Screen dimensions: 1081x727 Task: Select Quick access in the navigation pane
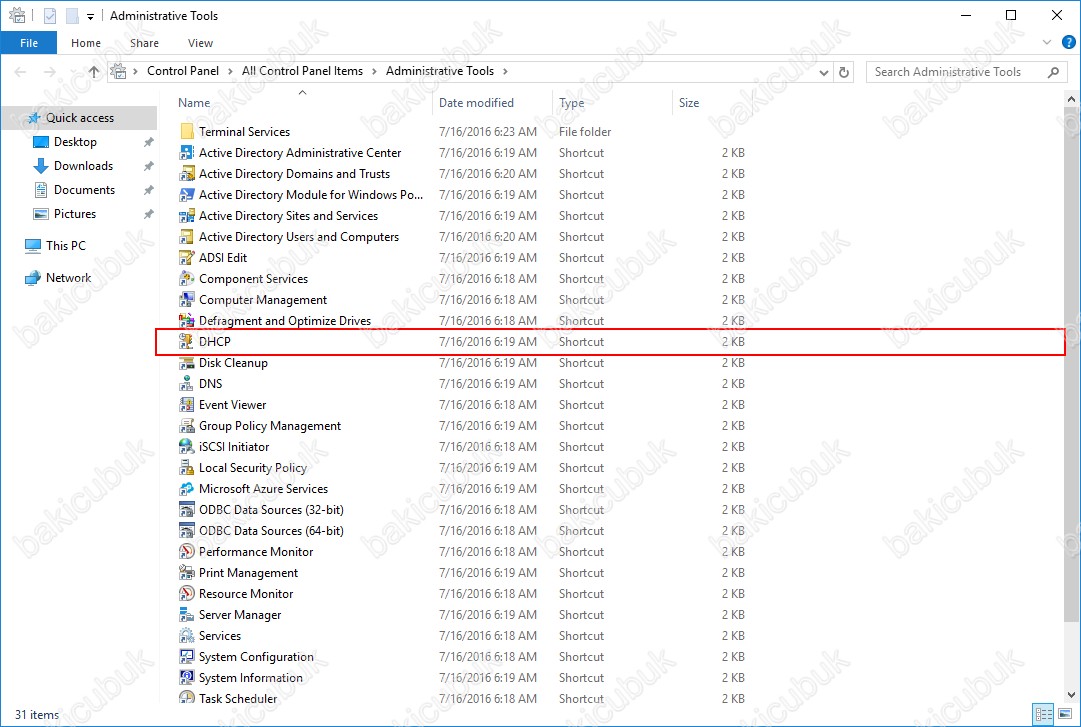79,118
